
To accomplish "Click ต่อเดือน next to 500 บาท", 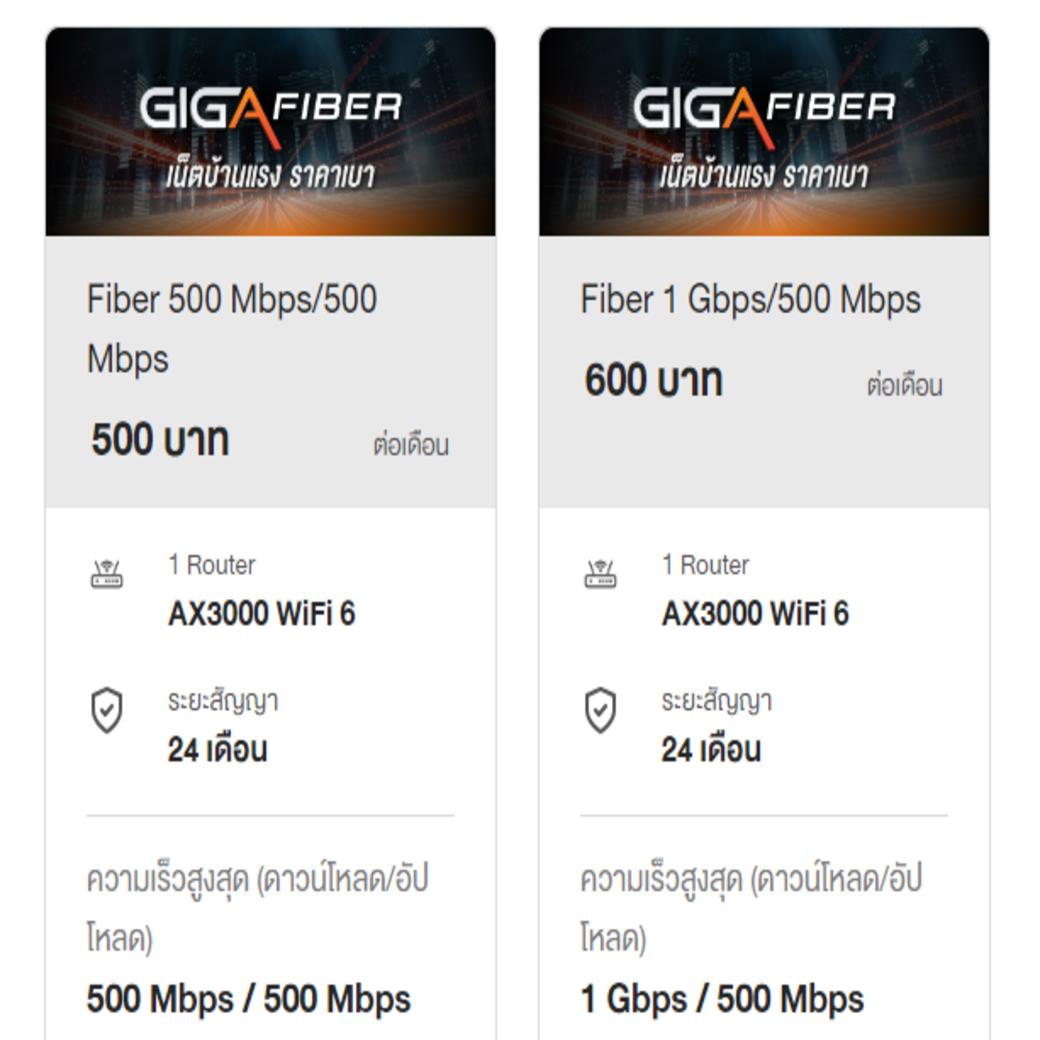I will [410, 445].
